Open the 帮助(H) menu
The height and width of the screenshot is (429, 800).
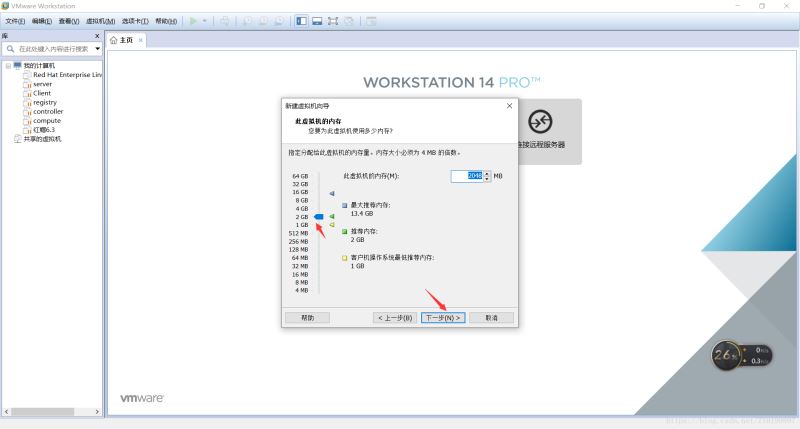[166, 21]
